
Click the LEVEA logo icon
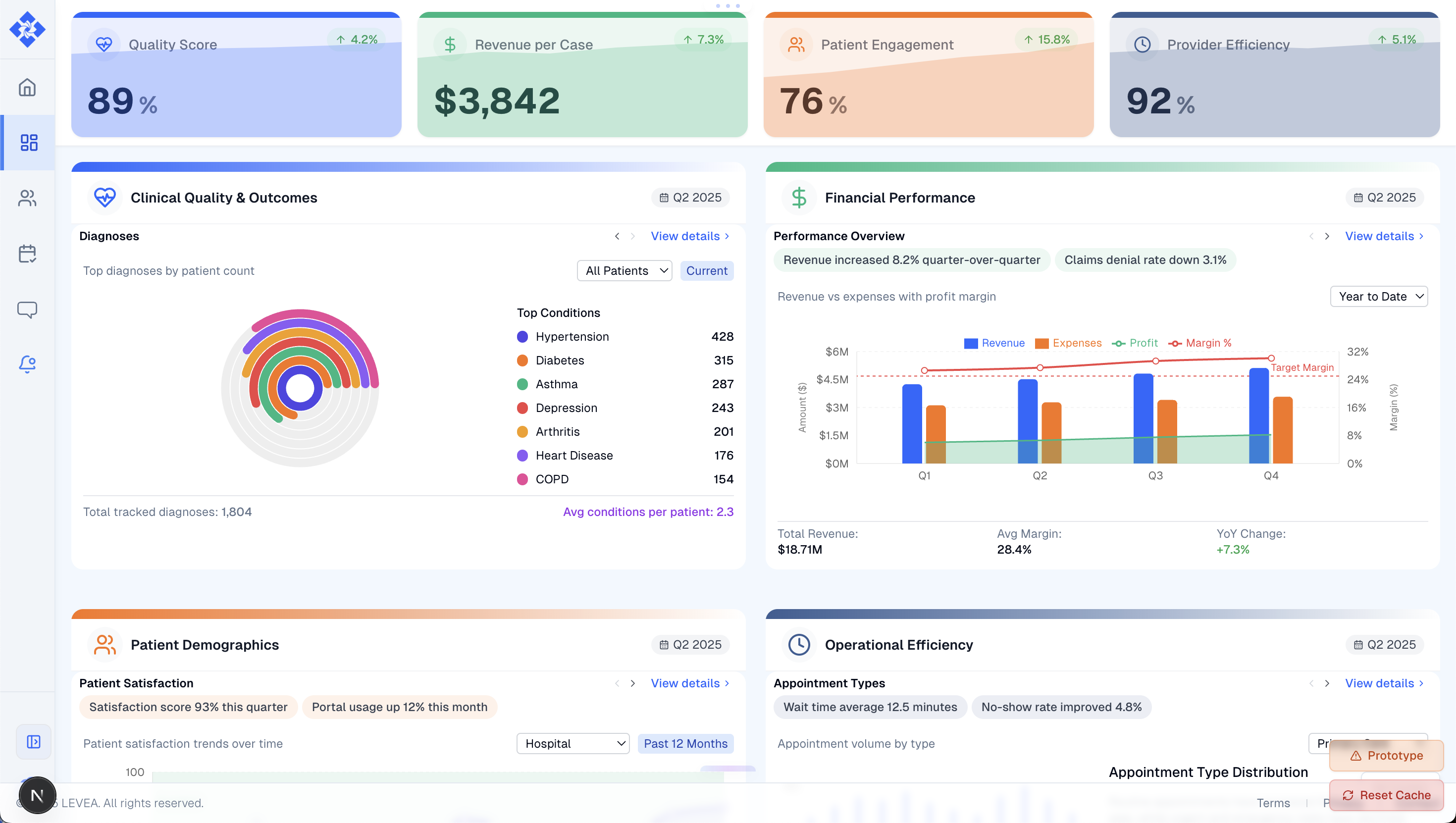[x=27, y=29]
